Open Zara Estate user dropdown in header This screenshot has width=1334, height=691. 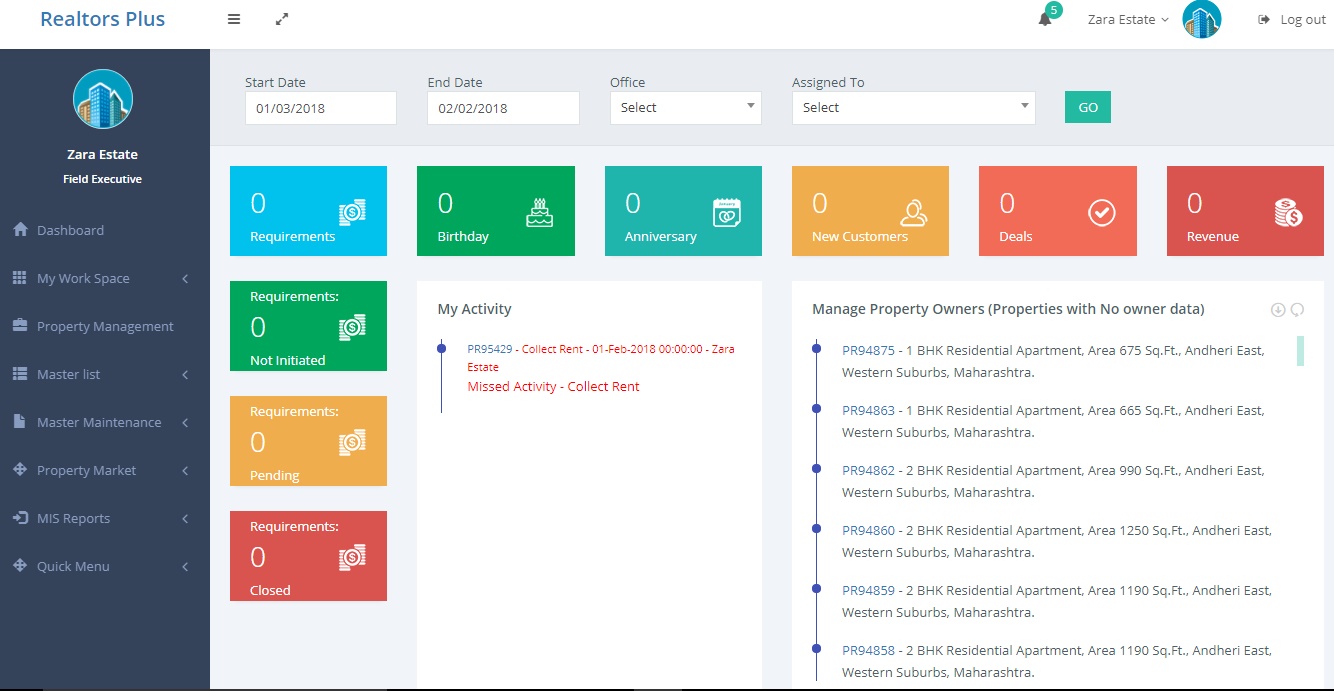pos(1128,20)
